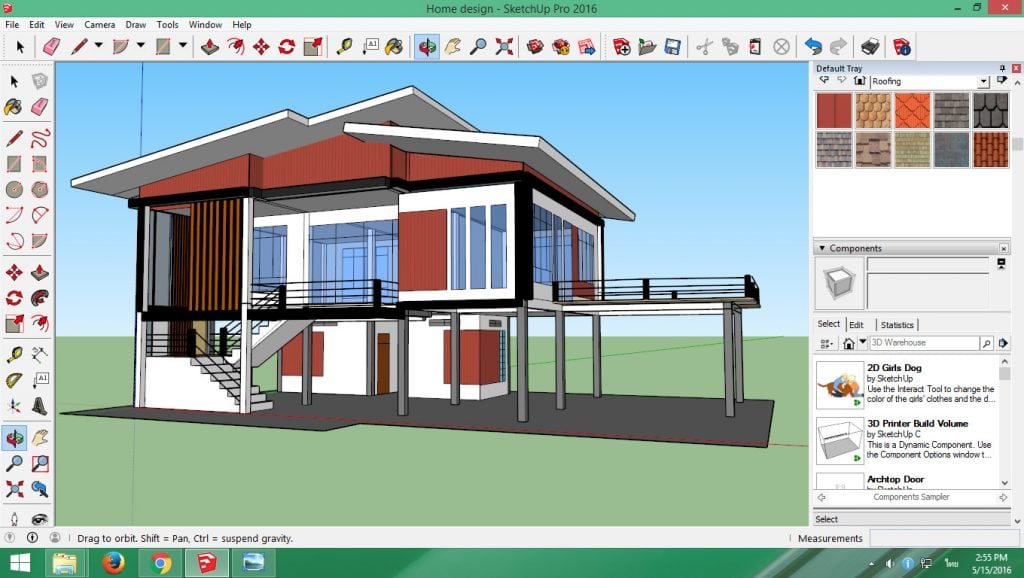Open the home navigation dropdown arrow

point(863,342)
